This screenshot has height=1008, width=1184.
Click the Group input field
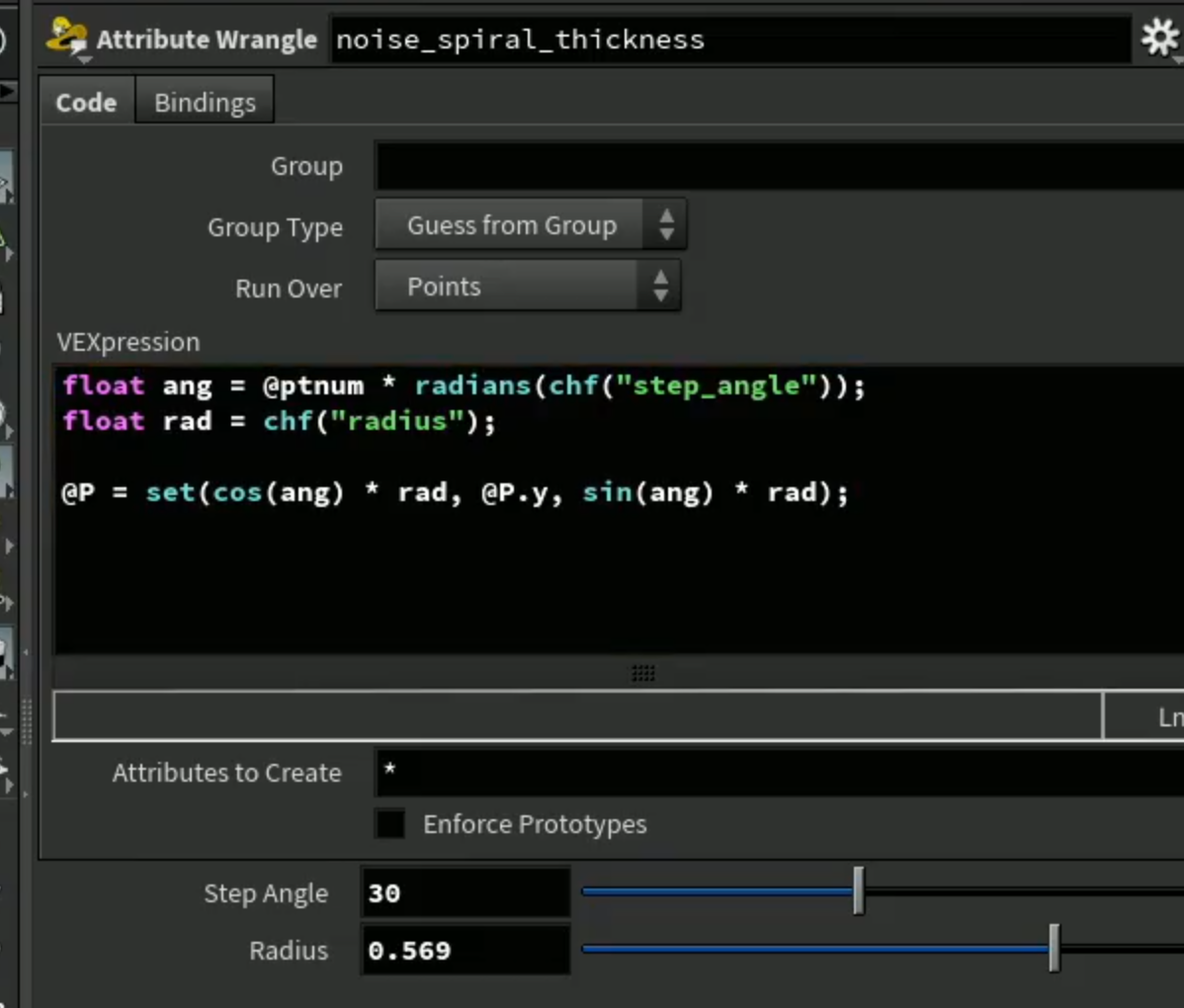779,165
